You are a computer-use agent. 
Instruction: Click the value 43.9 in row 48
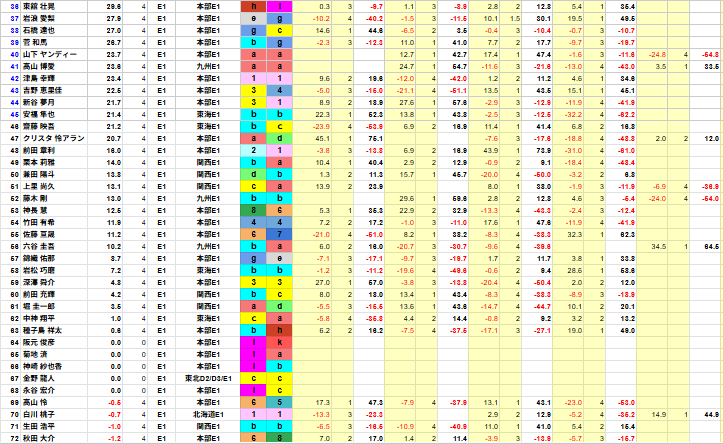click(490, 150)
